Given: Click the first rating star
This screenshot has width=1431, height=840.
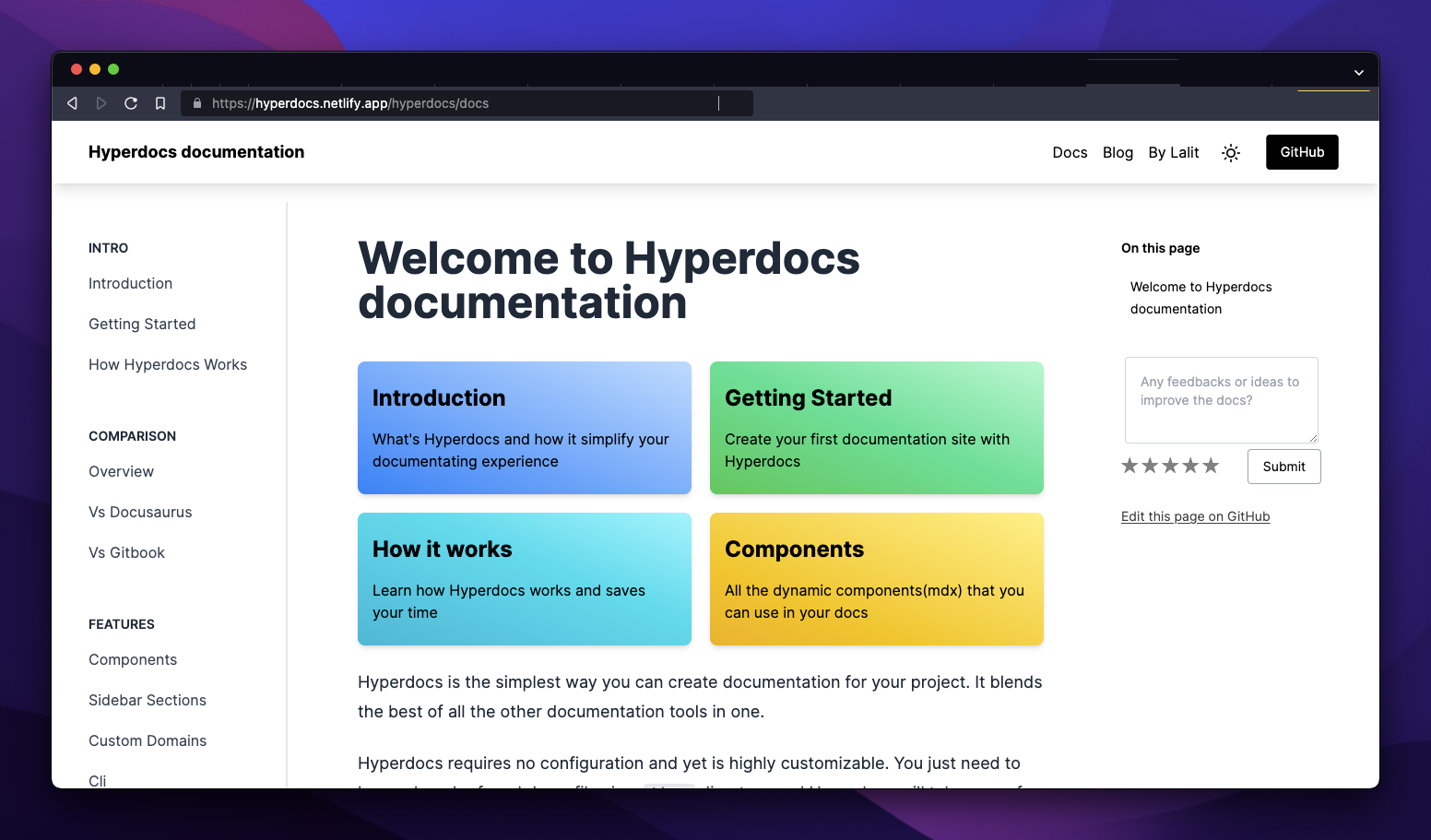Looking at the screenshot, I should point(1129,466).
